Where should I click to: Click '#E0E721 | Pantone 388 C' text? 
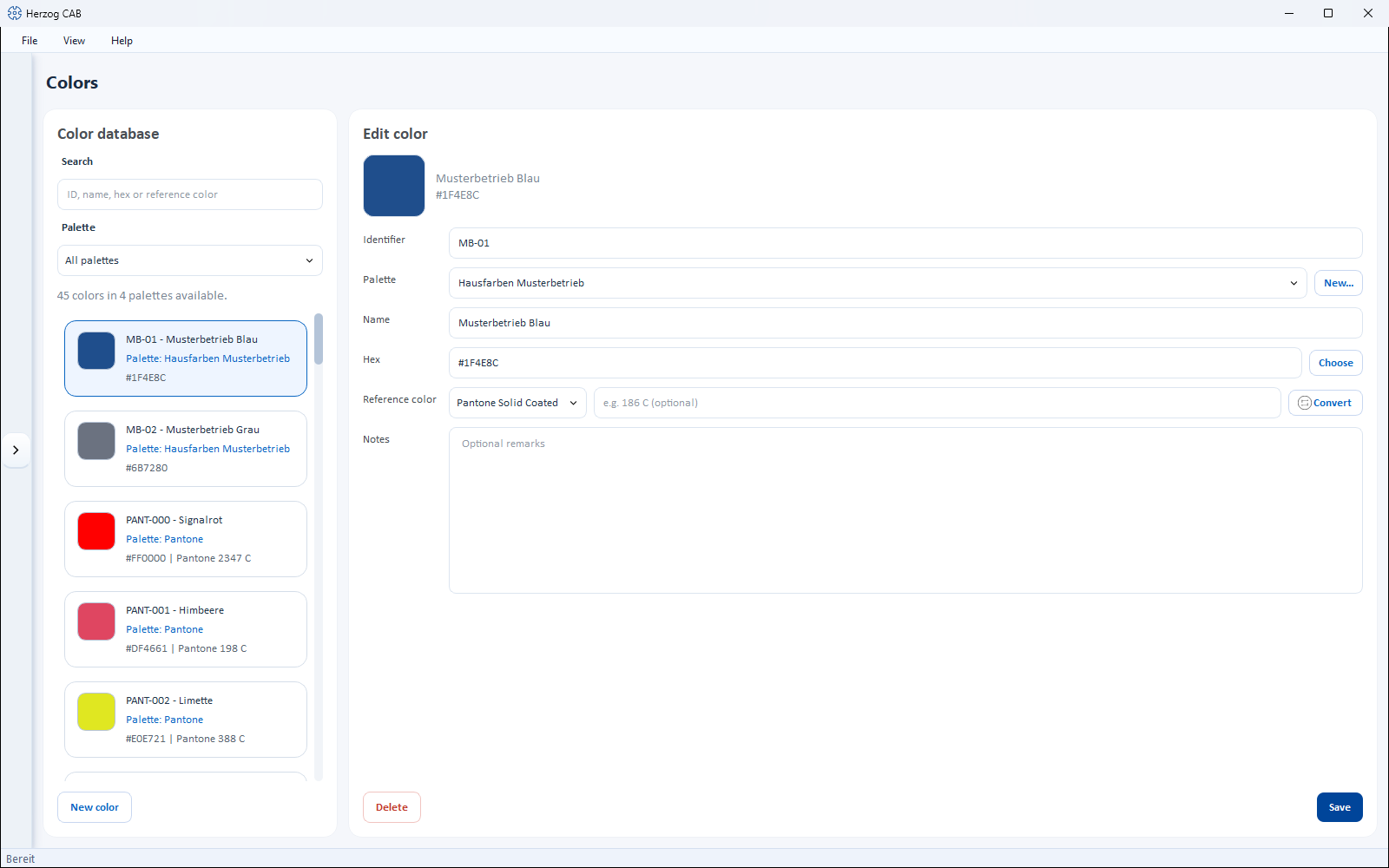tap(186, 739)
